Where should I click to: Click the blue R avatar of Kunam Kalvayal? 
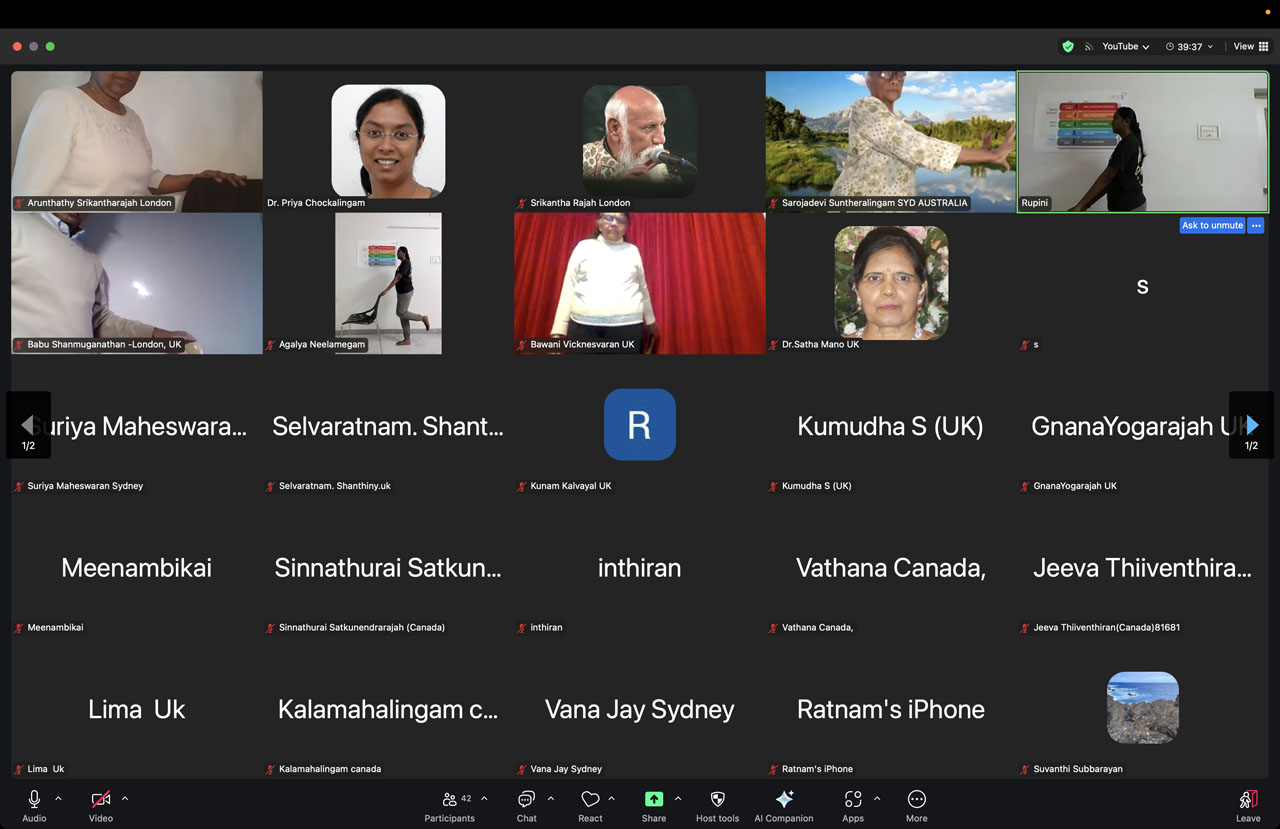[x=640, y=425]
